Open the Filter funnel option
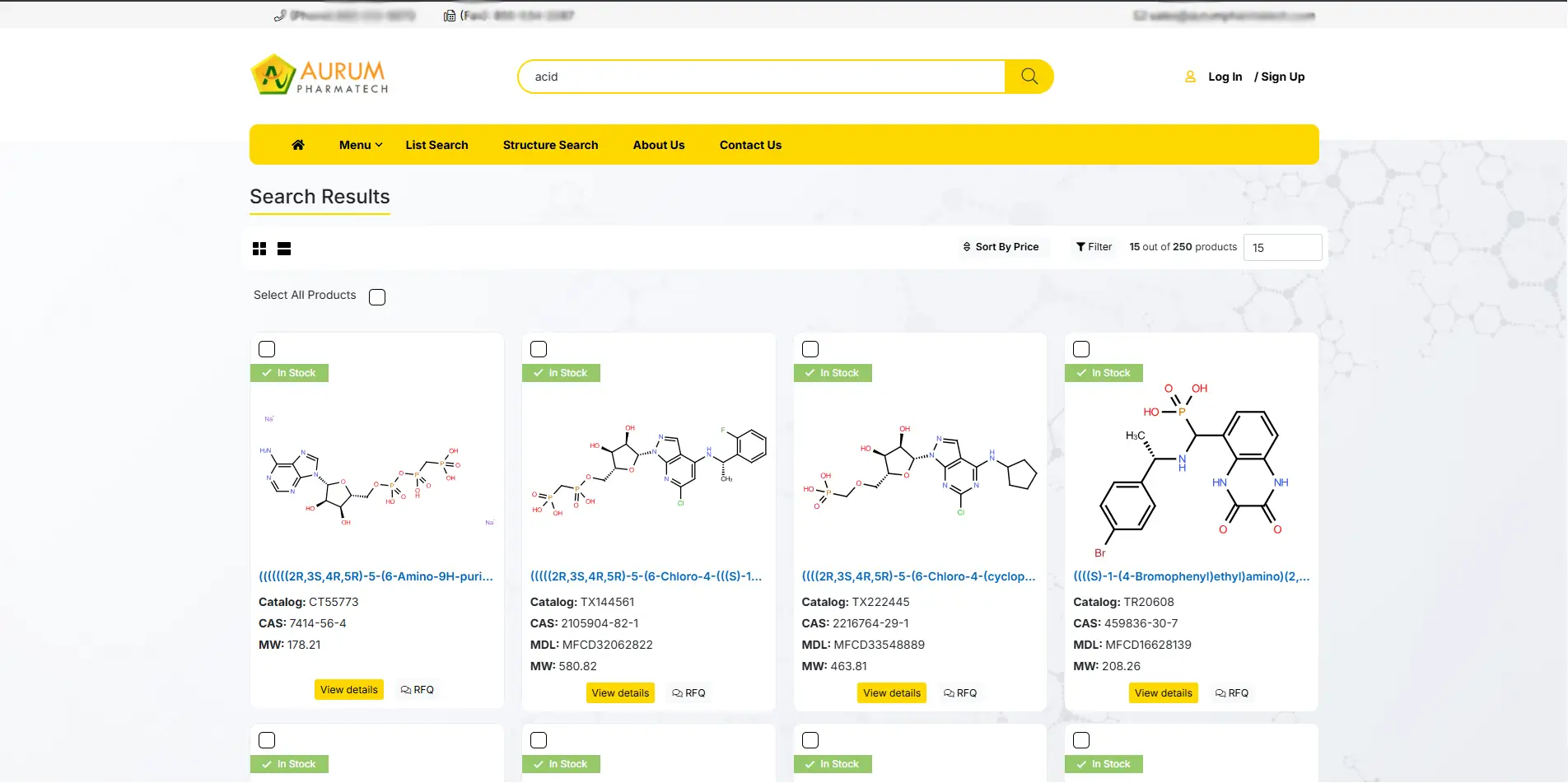 click(x=1094, y=247)
